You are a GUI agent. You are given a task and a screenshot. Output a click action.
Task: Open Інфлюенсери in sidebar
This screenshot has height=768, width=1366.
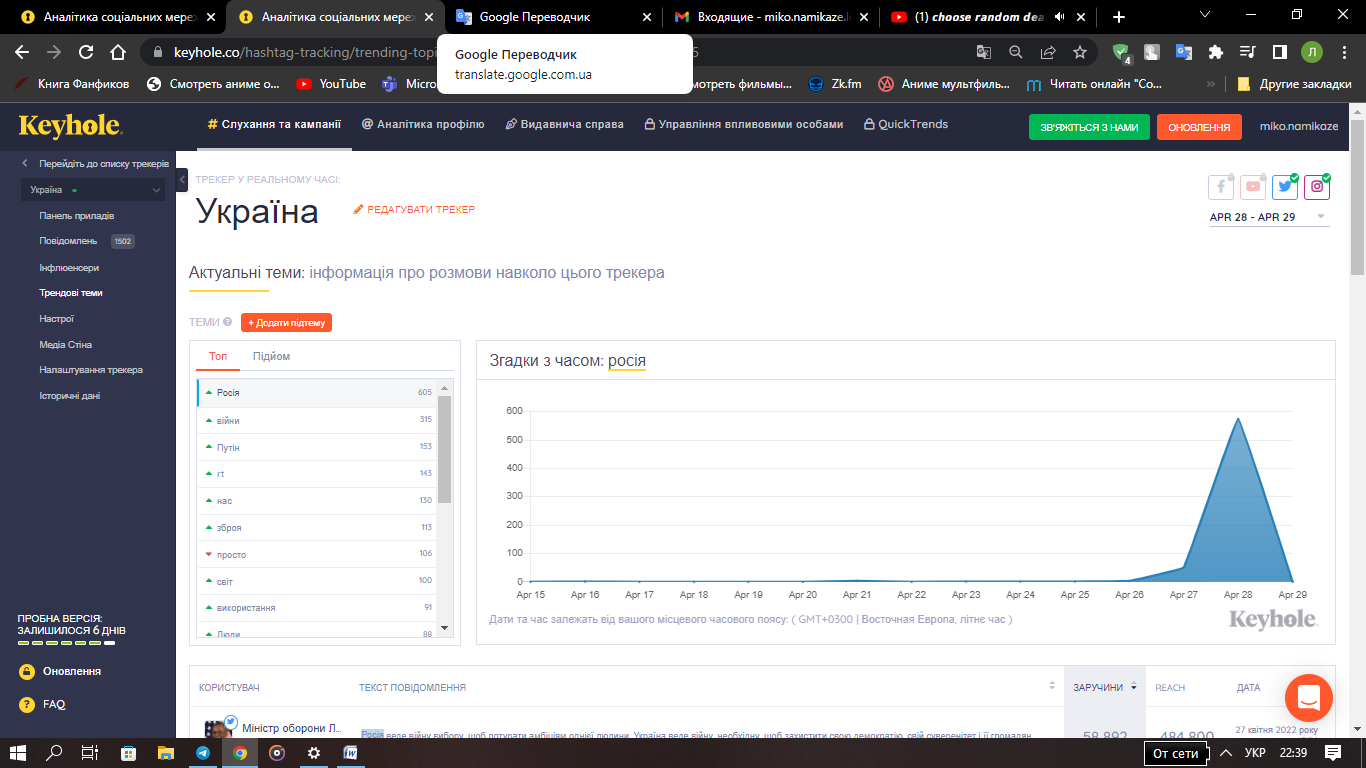pos(69,268)
